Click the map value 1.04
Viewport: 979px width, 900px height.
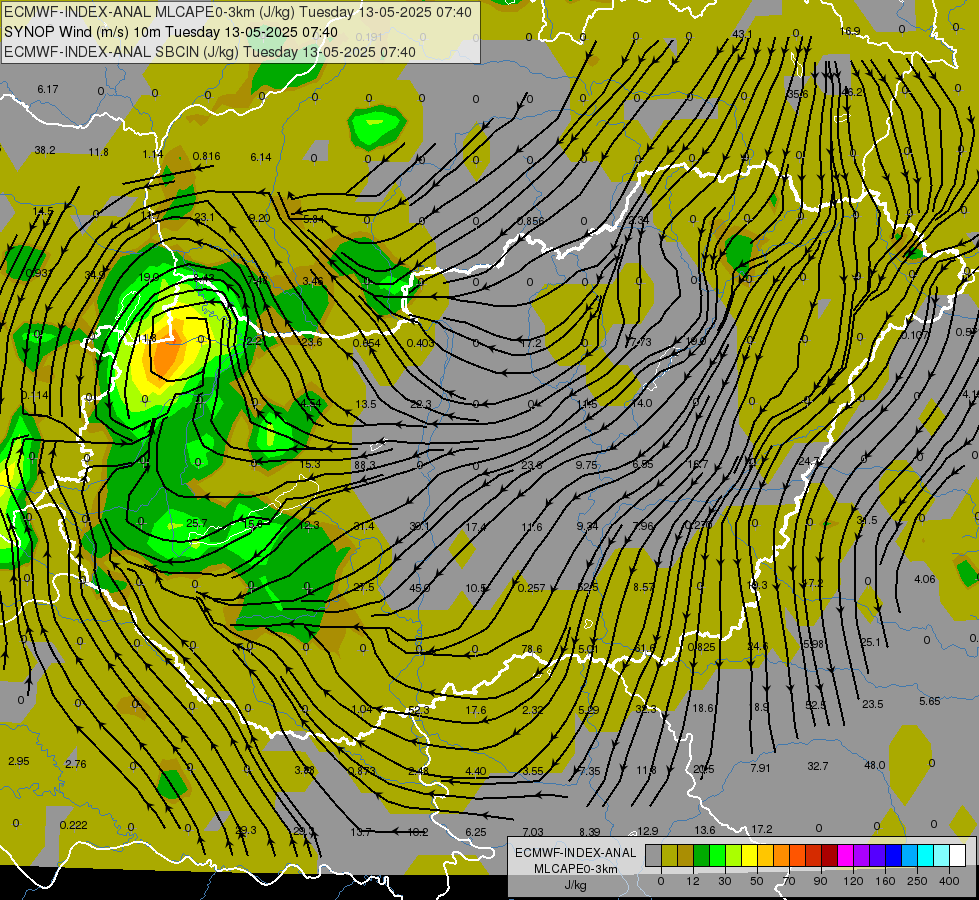pyautogui.click(x=362, y=709)
